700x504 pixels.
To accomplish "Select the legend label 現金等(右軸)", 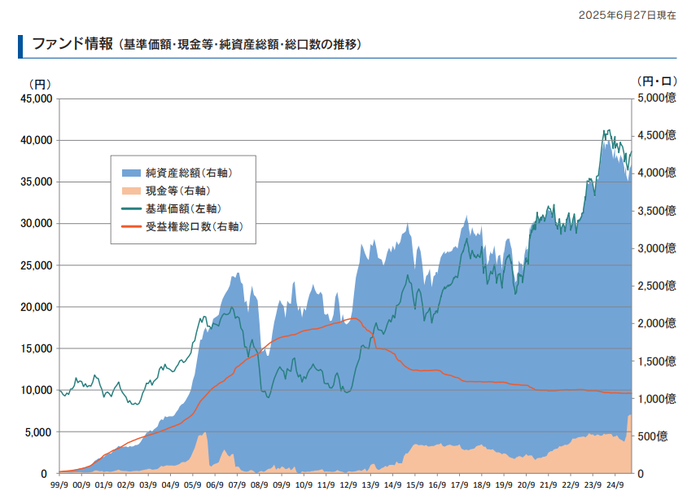I will (x=178, y=191).
